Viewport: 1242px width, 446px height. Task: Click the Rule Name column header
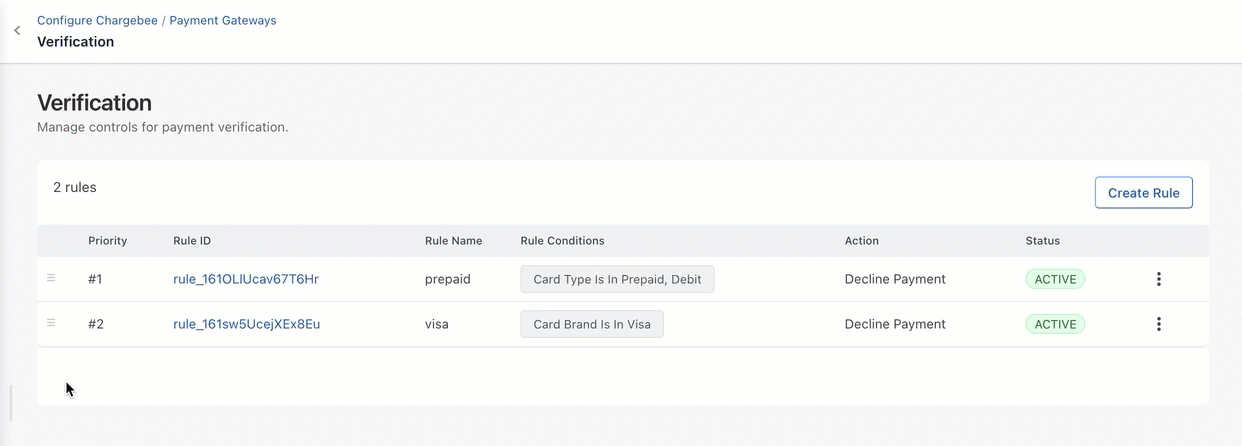click(x=453, y=241)
